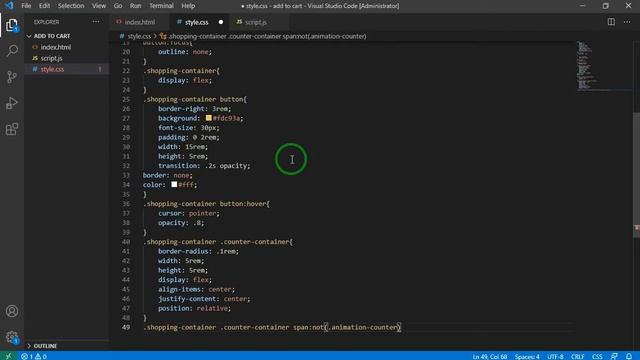The image size is (640, 360).
Task: Click the Ln 49, Col 68 status
Action: click(489, 356)
